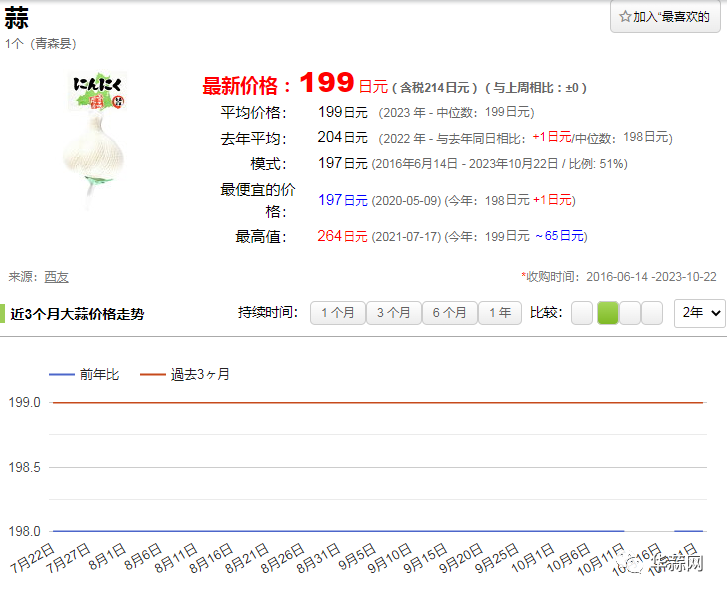The width and height of the screenshot is (727, 595).
Task: Click the red 過去3ヶ月 chart line
Action: tap(378, 403)
